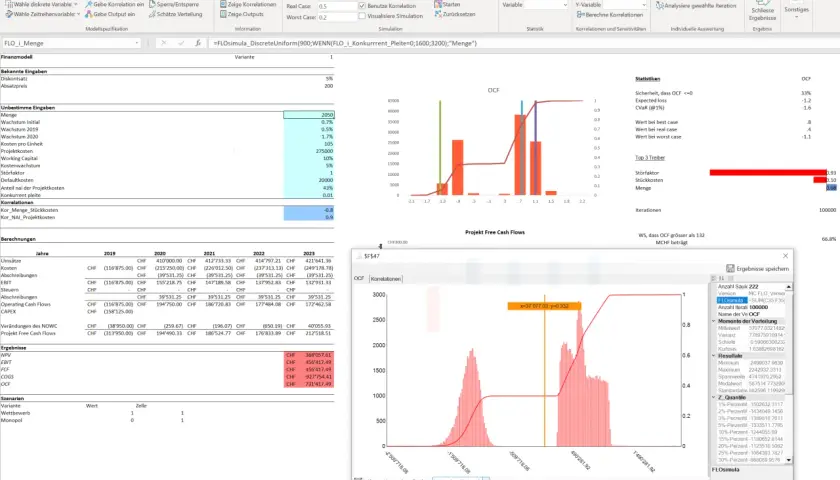Open the Name Box dropdown arrow
The image size is (840, 480).
137,43
